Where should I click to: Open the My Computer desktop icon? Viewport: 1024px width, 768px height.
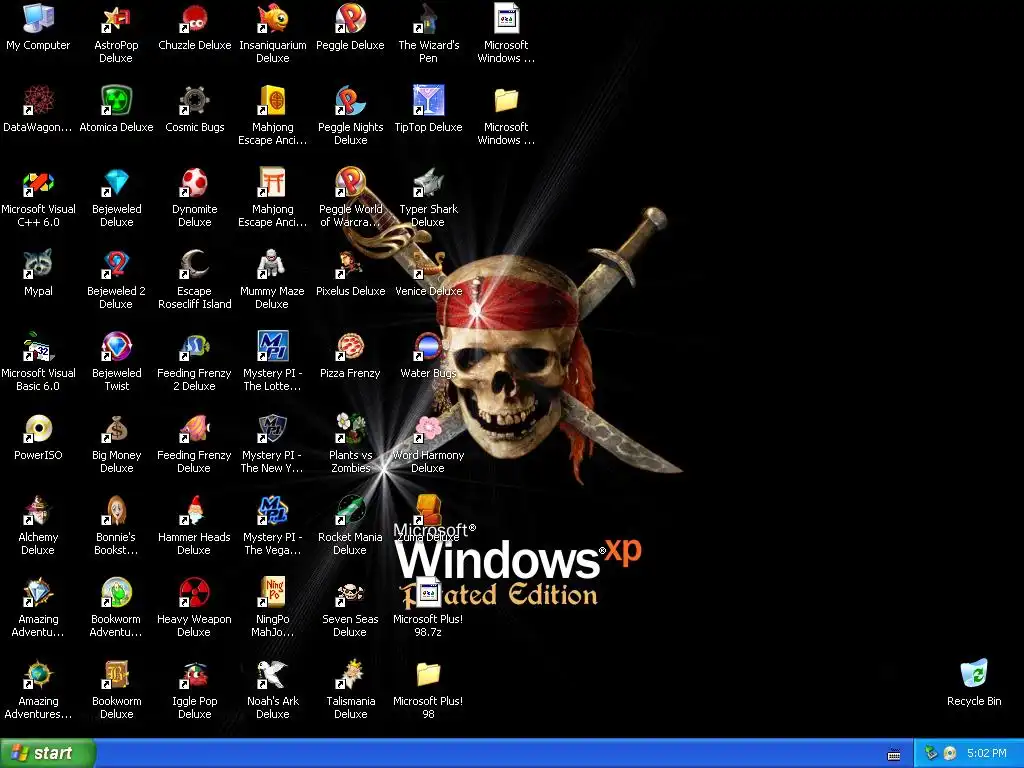[x=38, y=19]
